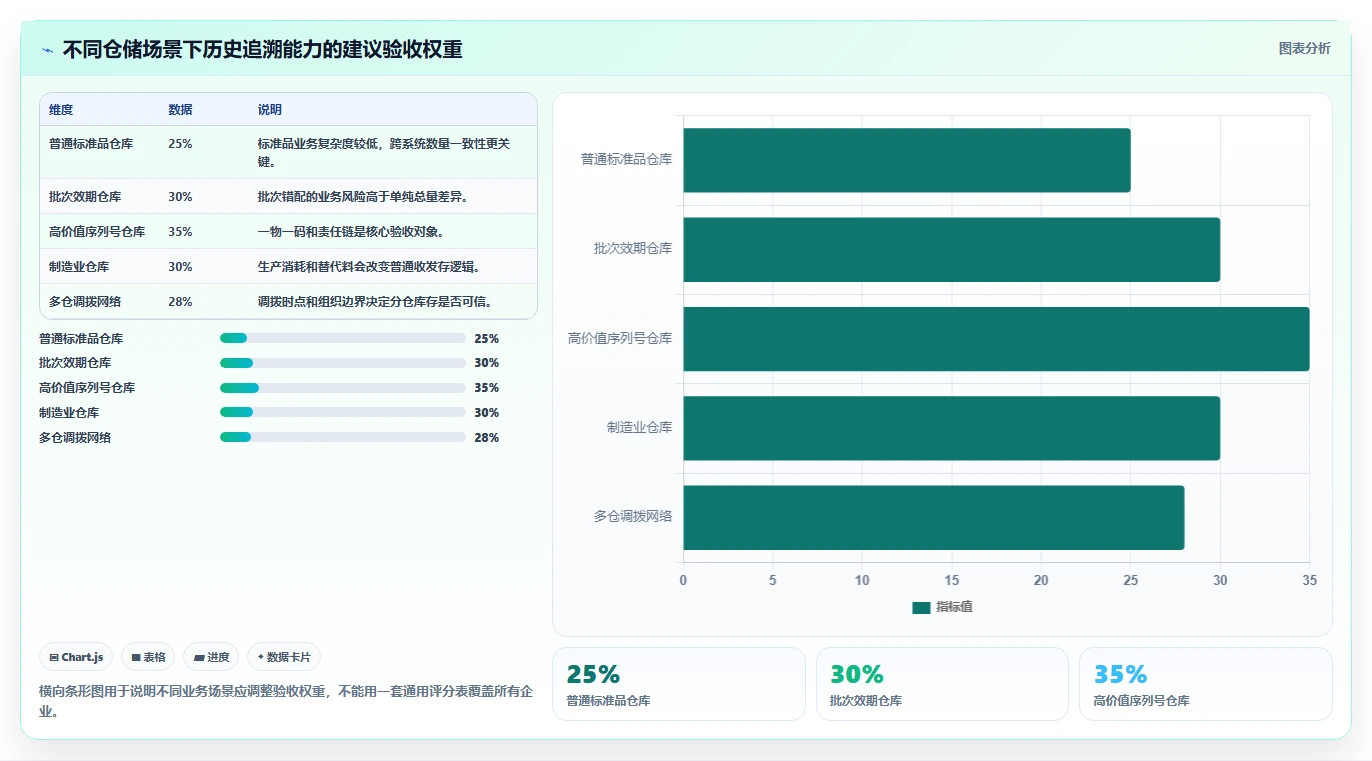Select the Chart.js tag chip
The width and height of the screenshot is (1372, 761).
point(77,657)
